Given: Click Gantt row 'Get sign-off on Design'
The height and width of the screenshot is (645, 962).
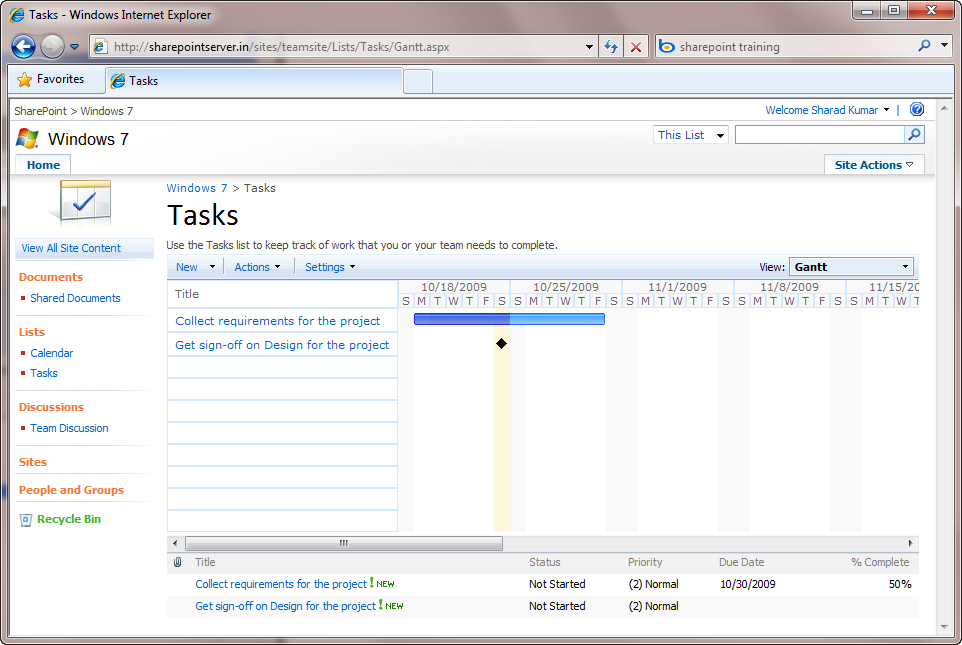Looking at the screenshot, I should click(x=282, y=345).
